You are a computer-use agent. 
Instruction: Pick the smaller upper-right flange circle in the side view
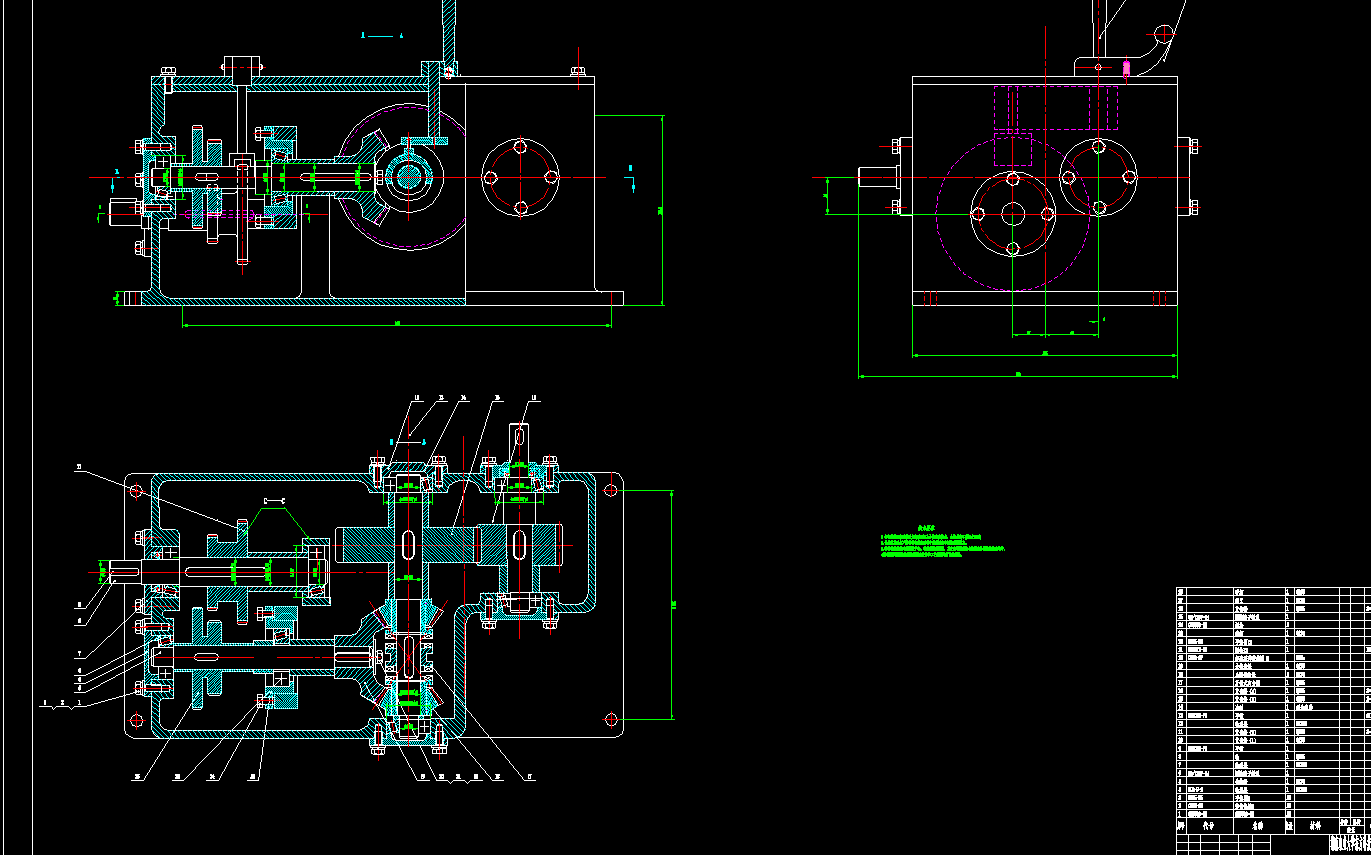pos(1098,177)
